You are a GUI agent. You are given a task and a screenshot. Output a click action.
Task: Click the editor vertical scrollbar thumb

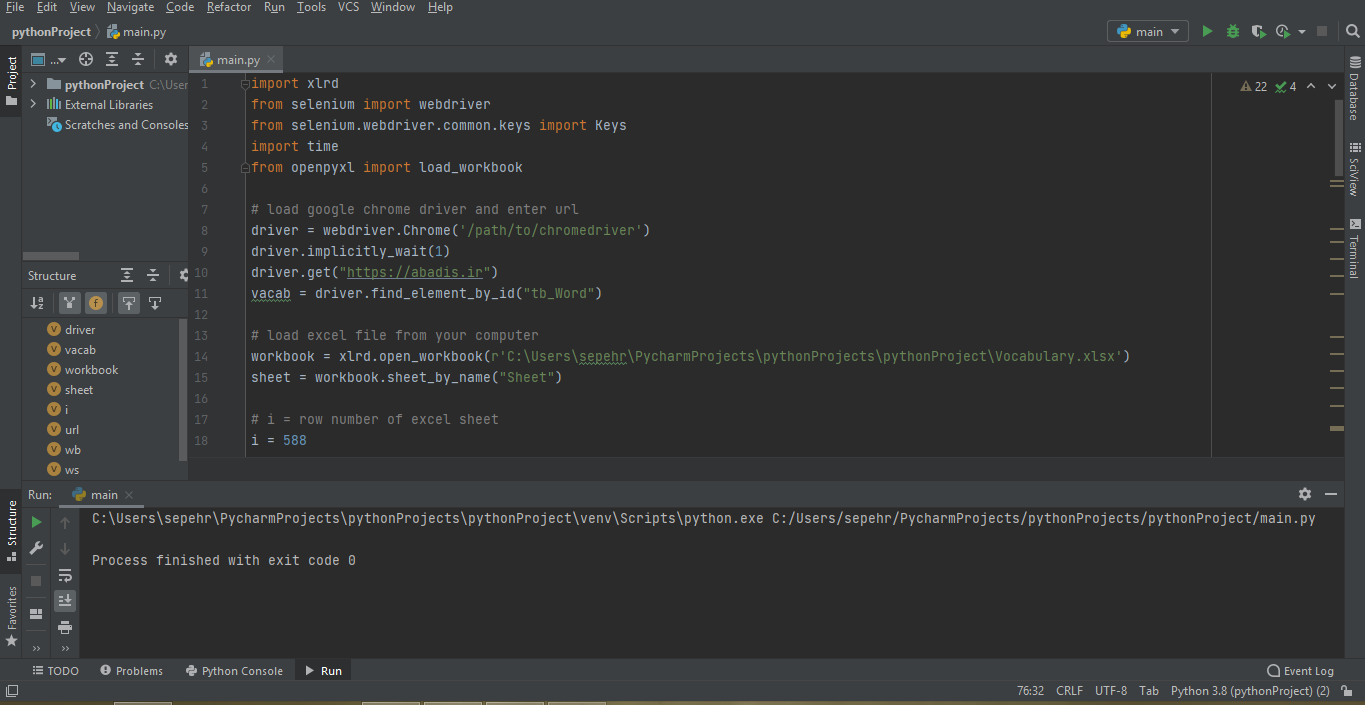tap(1338, 138)
